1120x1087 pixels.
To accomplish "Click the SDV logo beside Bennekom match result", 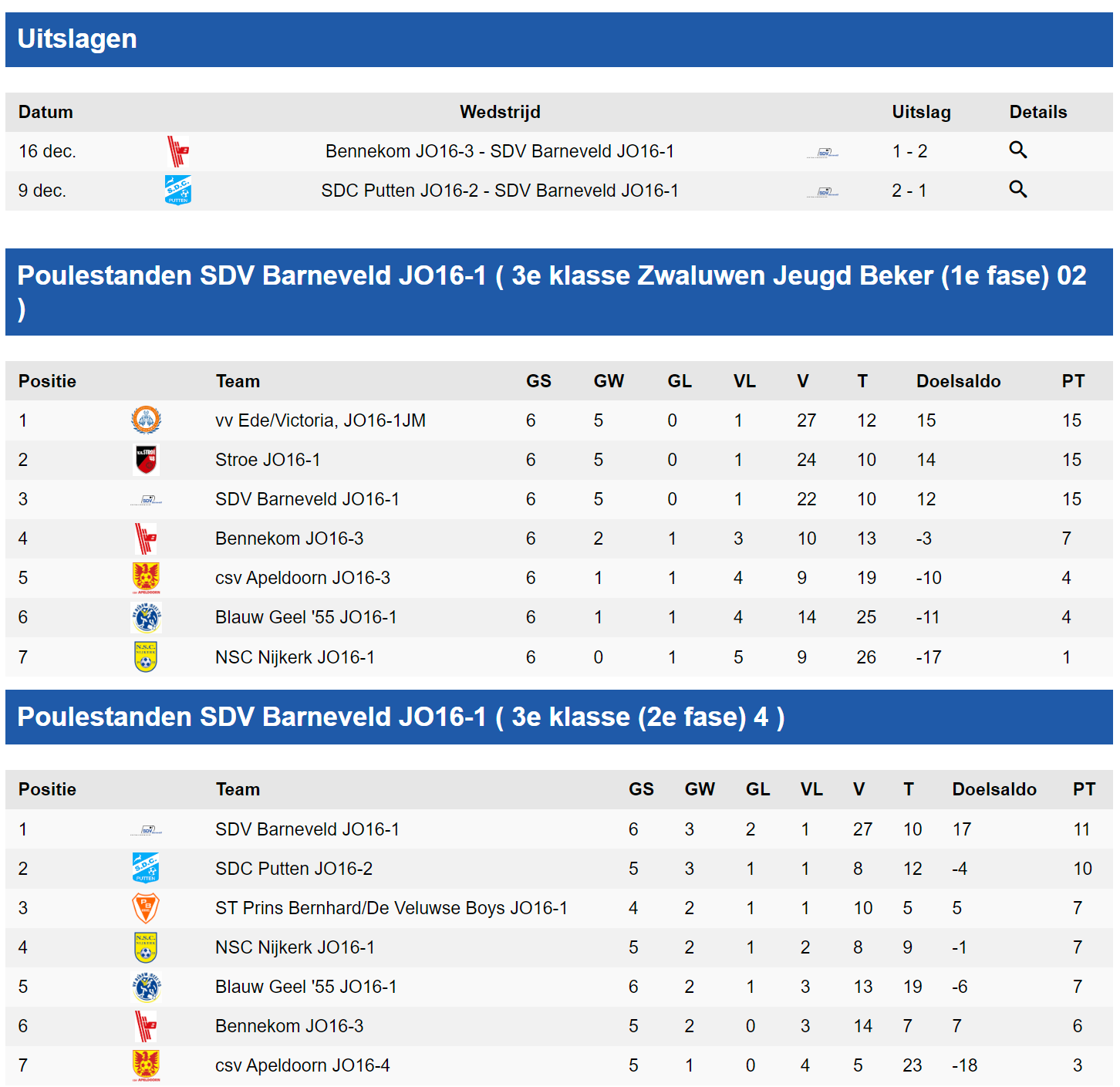I will 825,151.
